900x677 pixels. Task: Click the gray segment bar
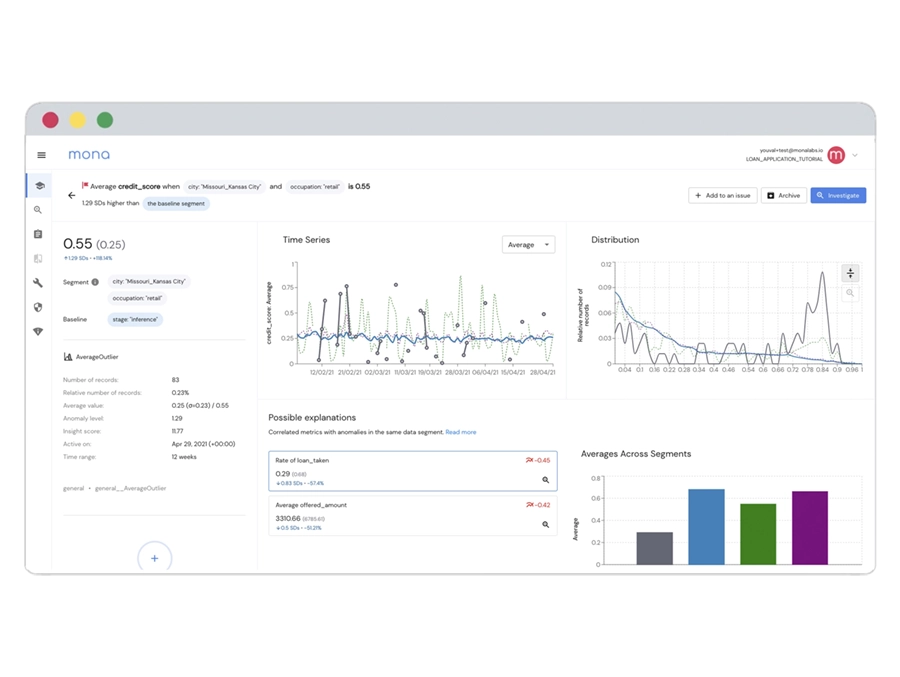[x=654, y=548]
